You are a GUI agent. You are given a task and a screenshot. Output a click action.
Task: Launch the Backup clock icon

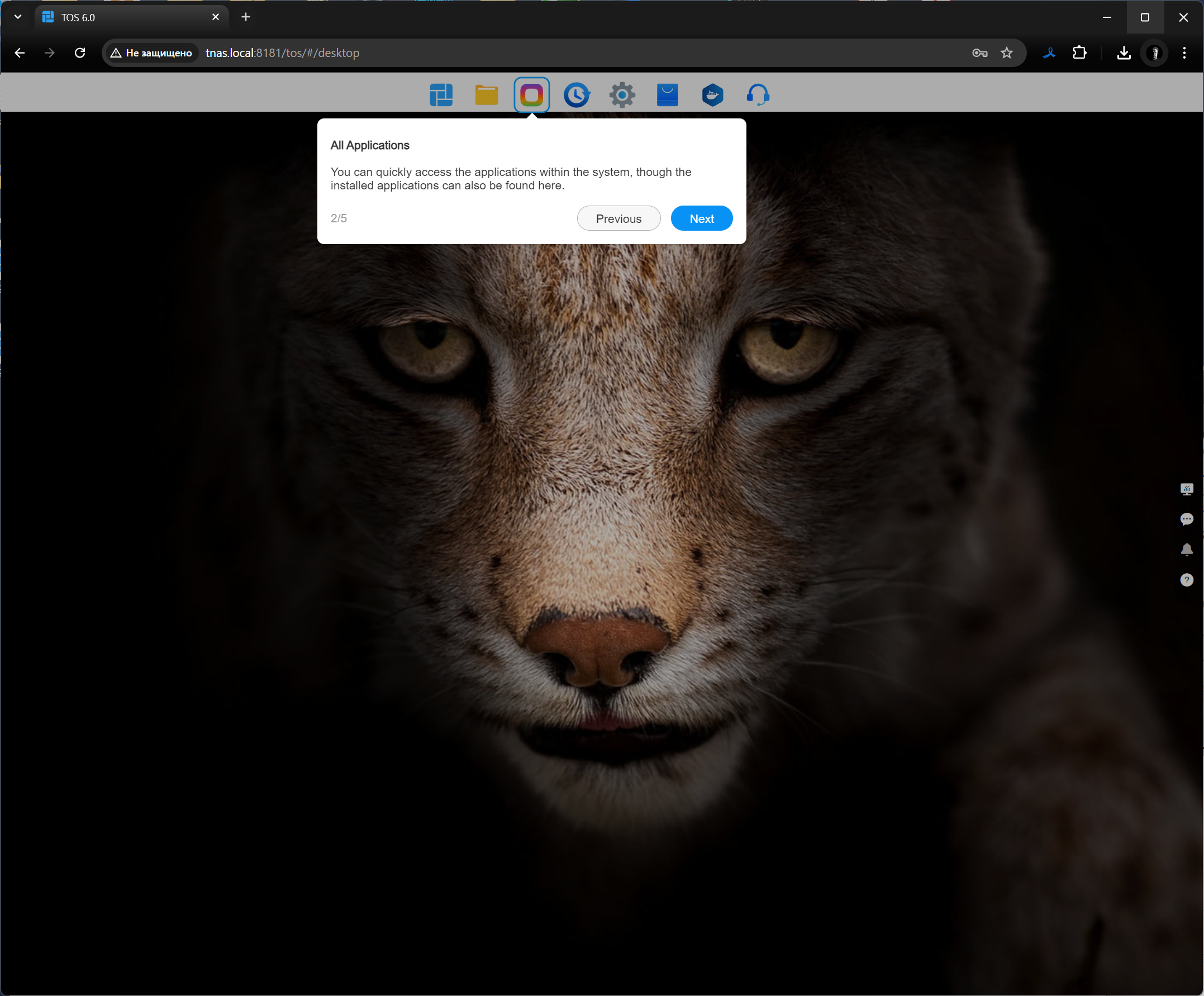point(576,94)
